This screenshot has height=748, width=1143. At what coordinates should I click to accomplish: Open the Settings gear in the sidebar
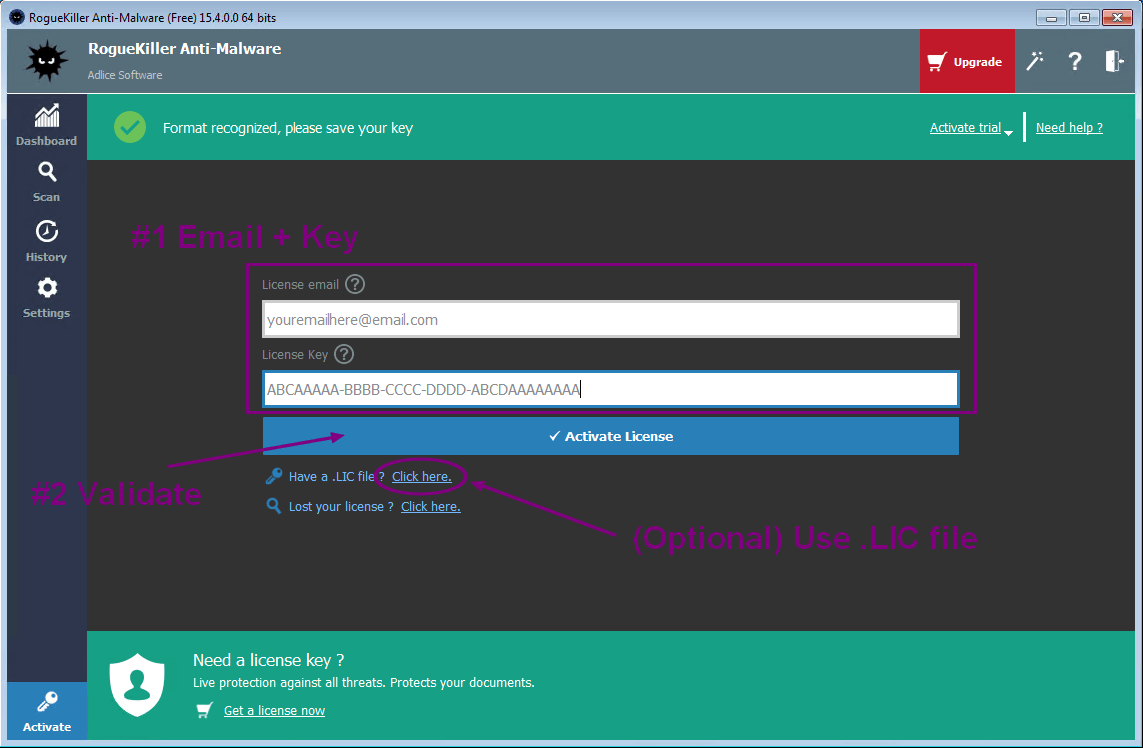click(x=46, y=297)
